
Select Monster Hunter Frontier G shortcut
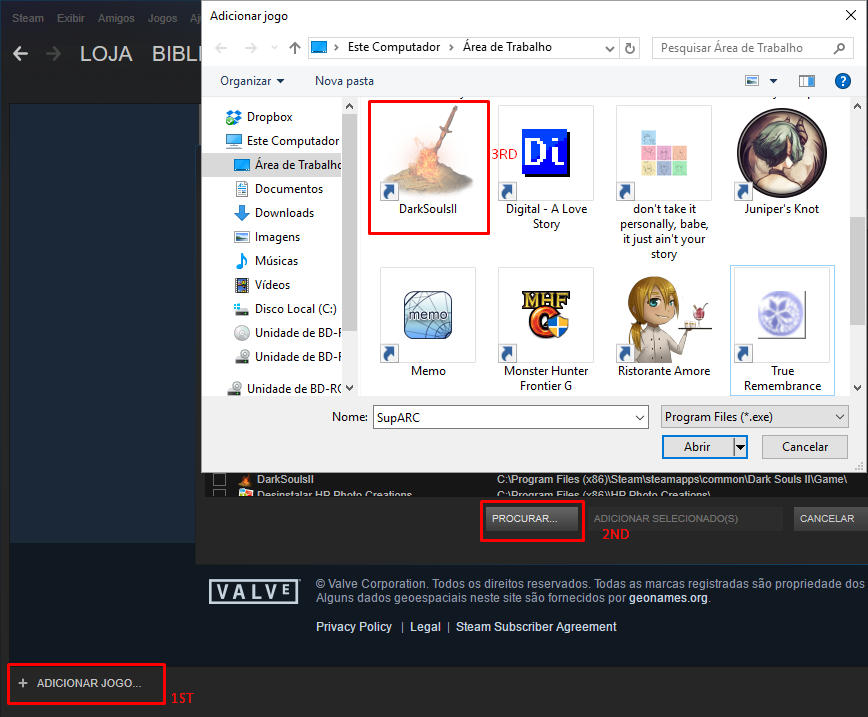point(546,331)
